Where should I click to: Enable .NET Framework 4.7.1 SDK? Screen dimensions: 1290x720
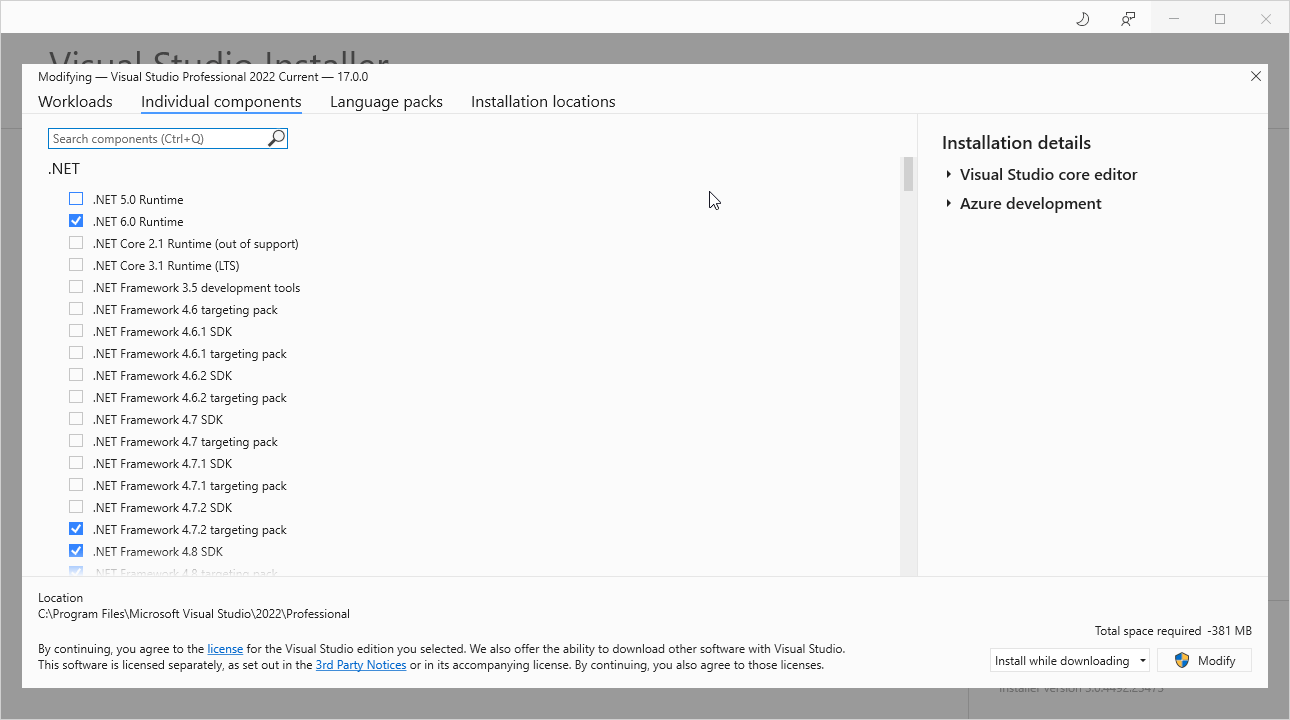pyautogui.click(x=76, y=463)
